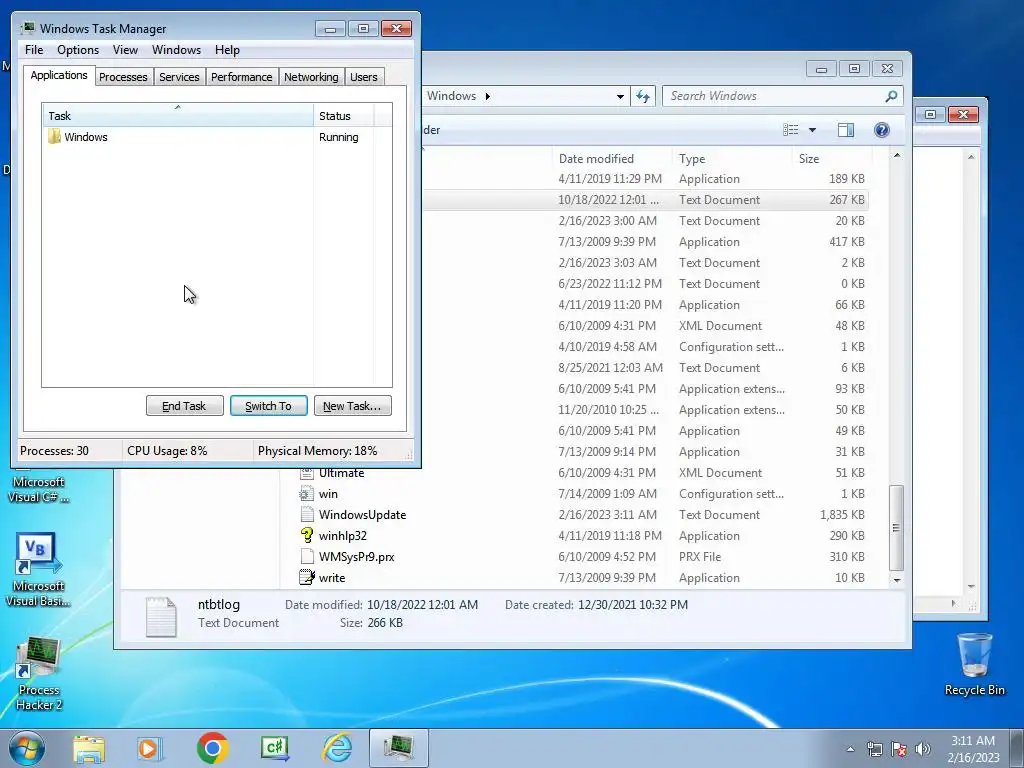The image size is (1024, 768).
Task: Switch to the Users tab
Action: 364,77
